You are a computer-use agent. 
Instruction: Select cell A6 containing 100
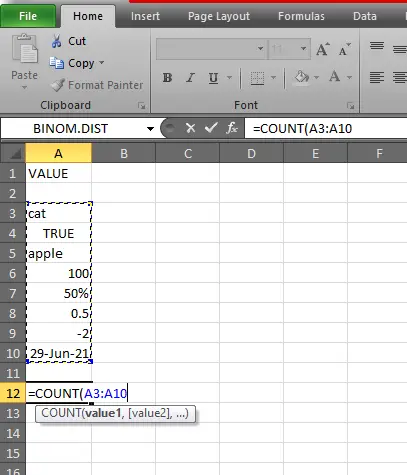pos(58,273)
